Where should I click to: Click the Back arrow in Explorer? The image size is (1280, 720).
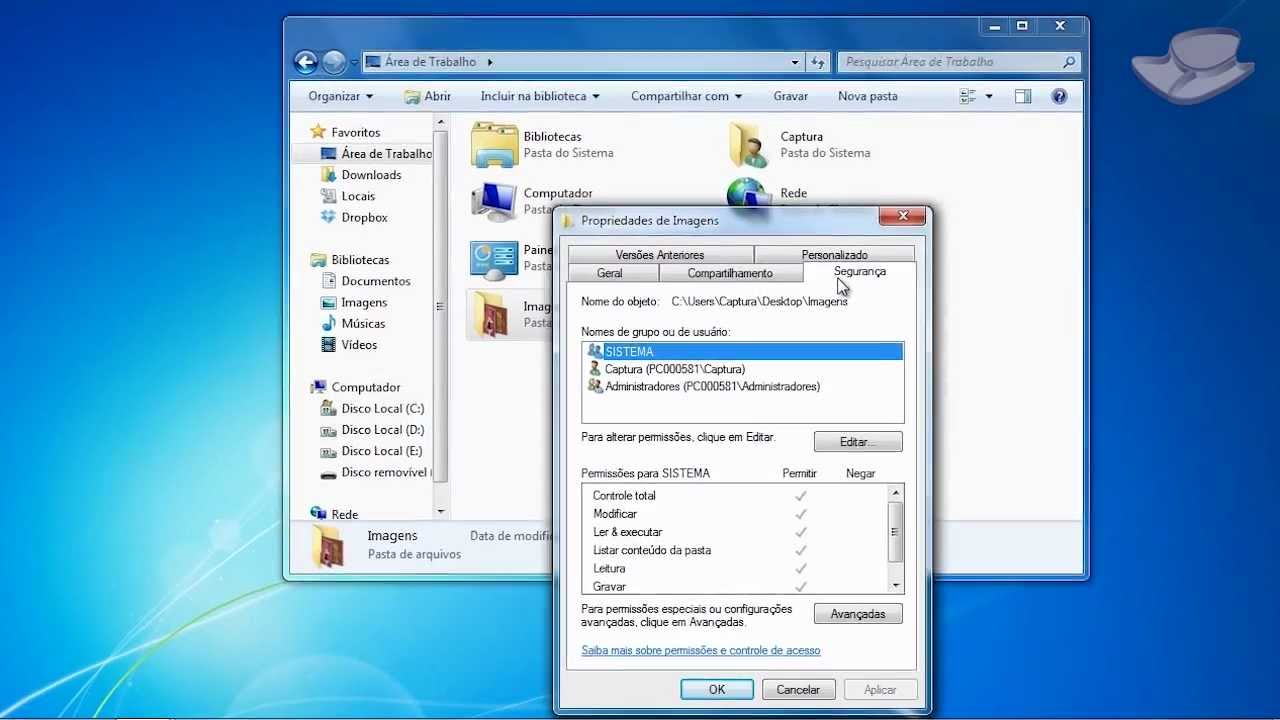point(306,62)
